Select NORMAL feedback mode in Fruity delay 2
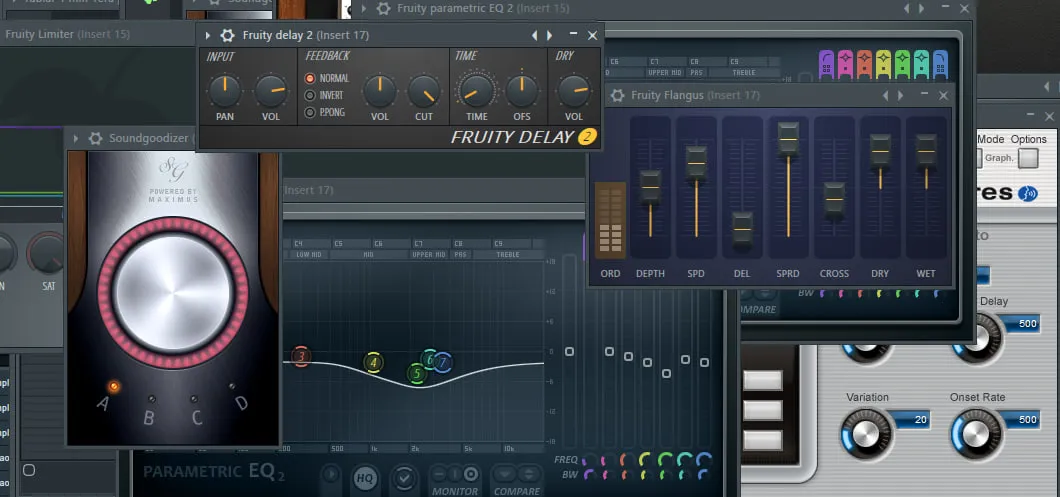1060x497 pixels. pos(310,78)
